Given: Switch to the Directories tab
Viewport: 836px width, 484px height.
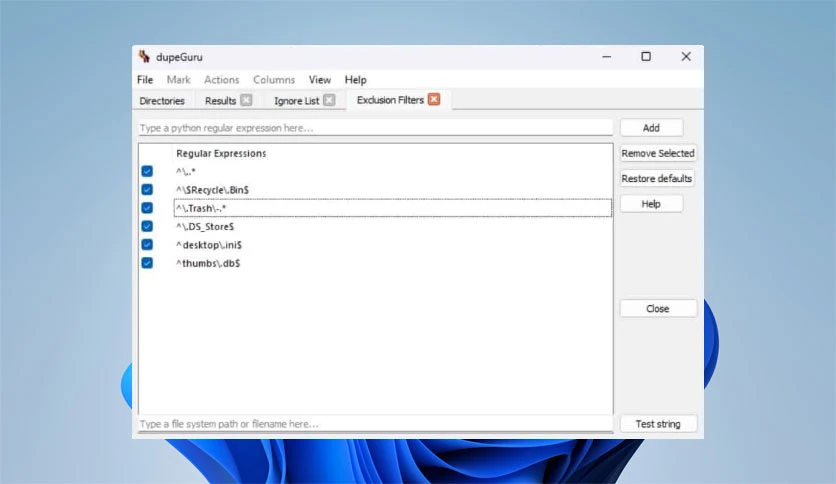Looking at the screenshot, I should point(162,101).
